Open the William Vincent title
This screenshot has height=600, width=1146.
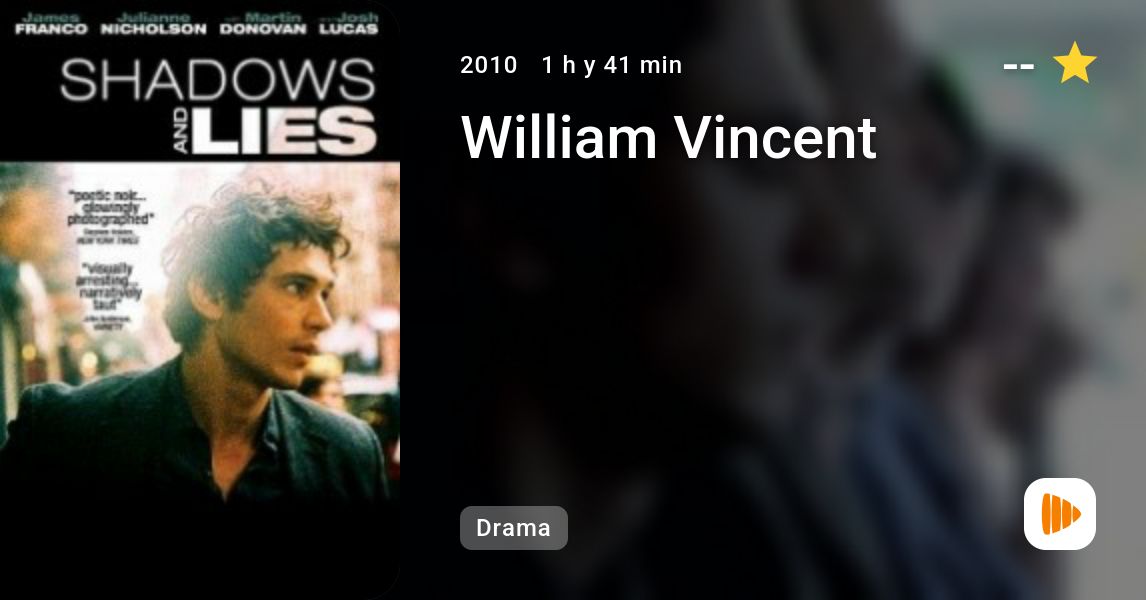coord(669,137)
